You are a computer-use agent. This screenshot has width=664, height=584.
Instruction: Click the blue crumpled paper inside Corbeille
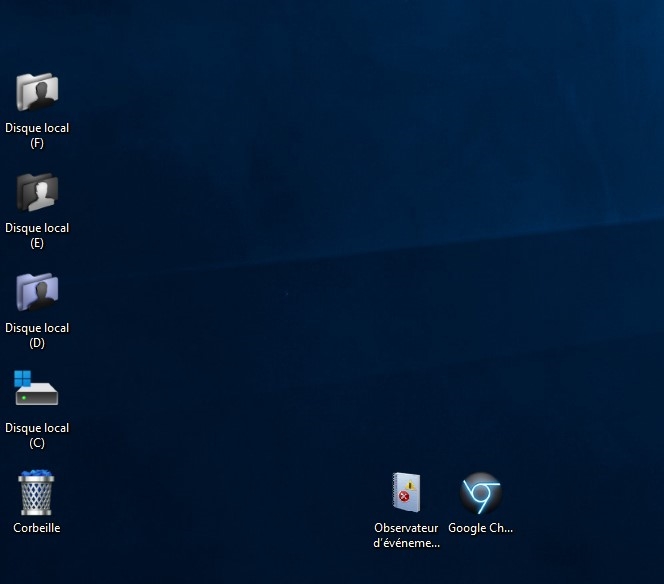pyautogui.click(x=37, y=474)
